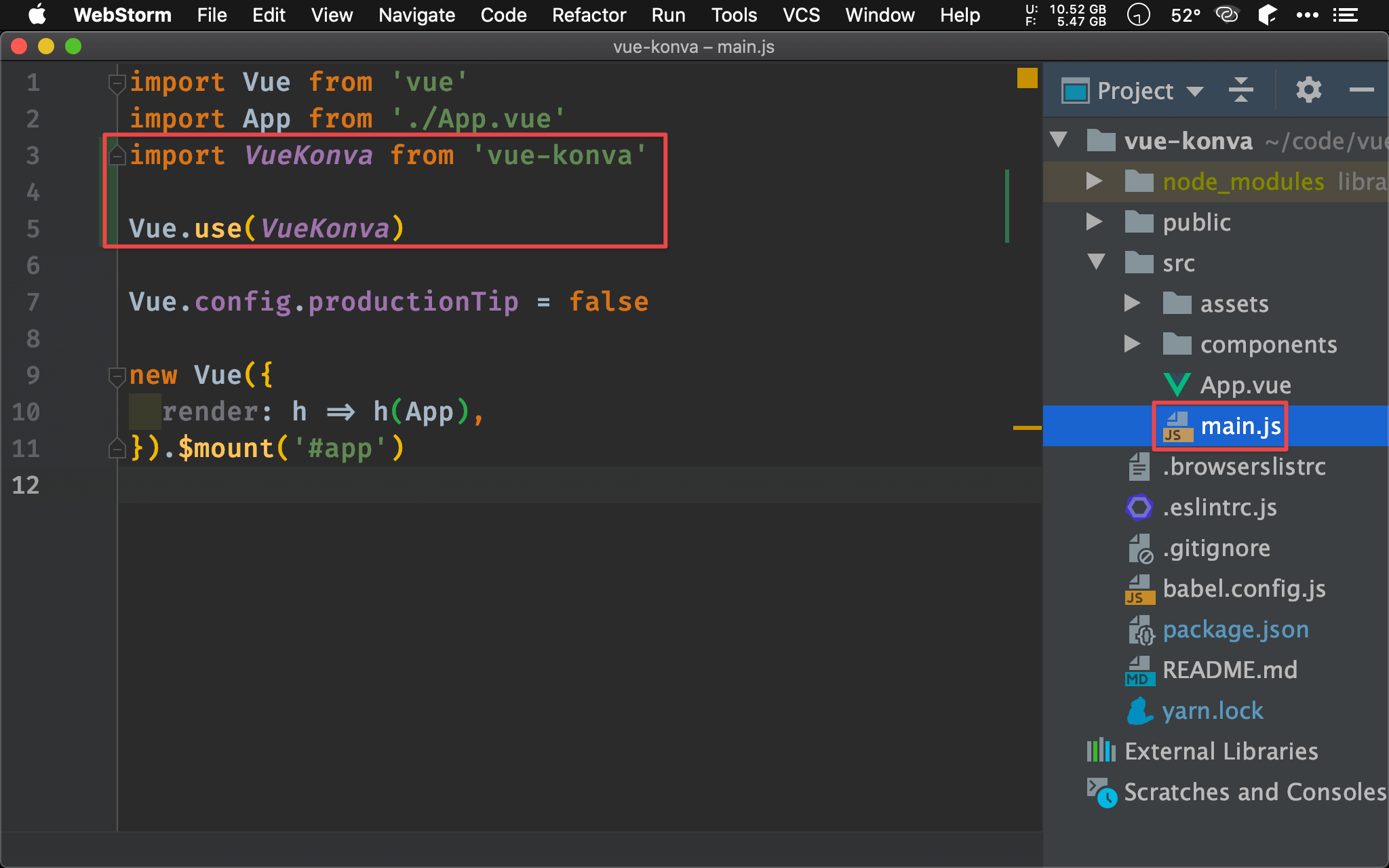1389x868 pixels.
Task: Open the Run menu
Action: click(x=668, y=15)
